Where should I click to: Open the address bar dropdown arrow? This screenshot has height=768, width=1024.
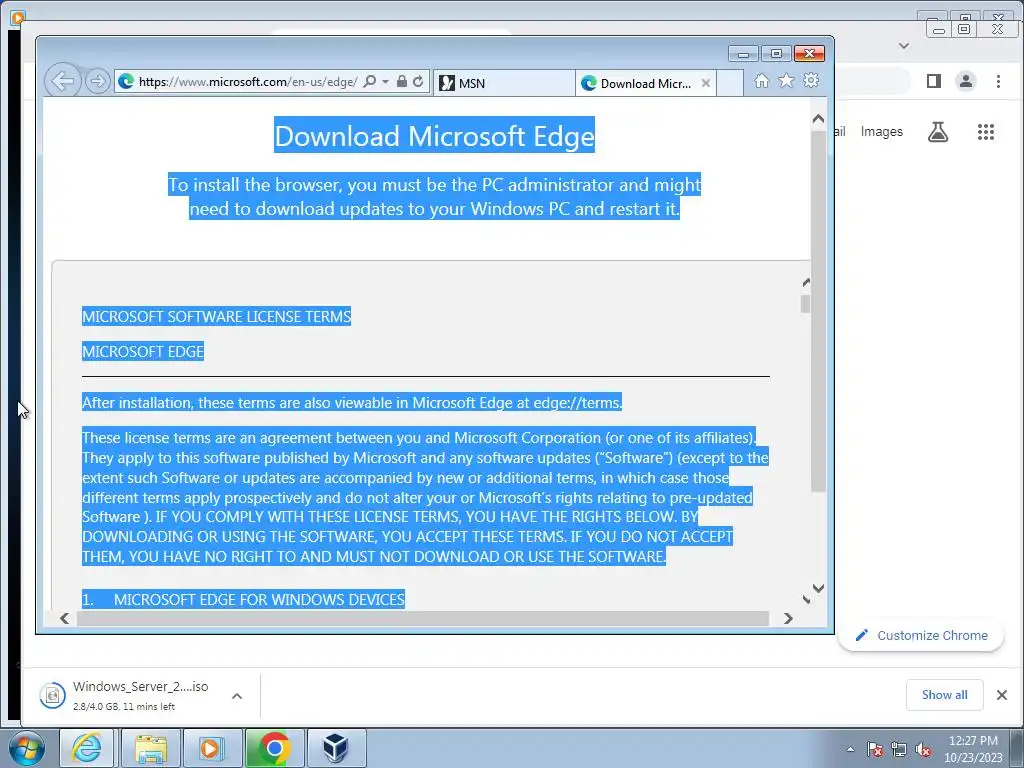pyautogui.click(x=385, y=82)
